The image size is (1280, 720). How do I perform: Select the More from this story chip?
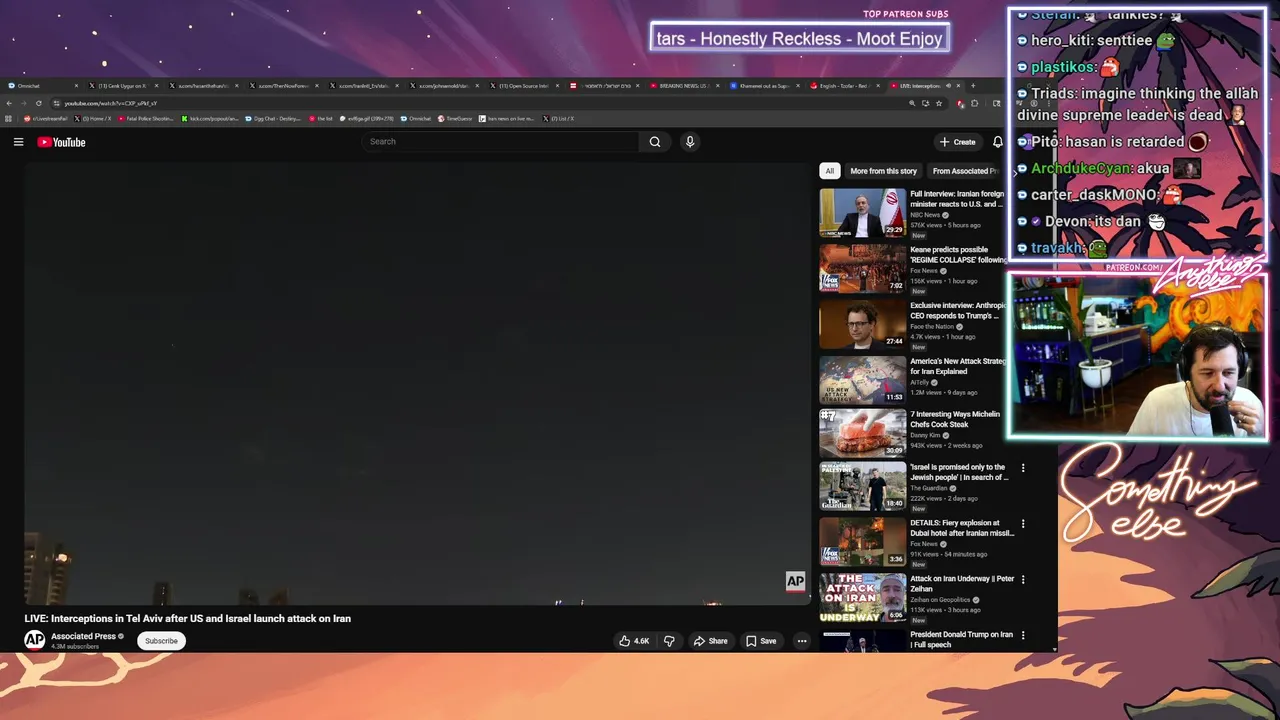tap(883, 171)
